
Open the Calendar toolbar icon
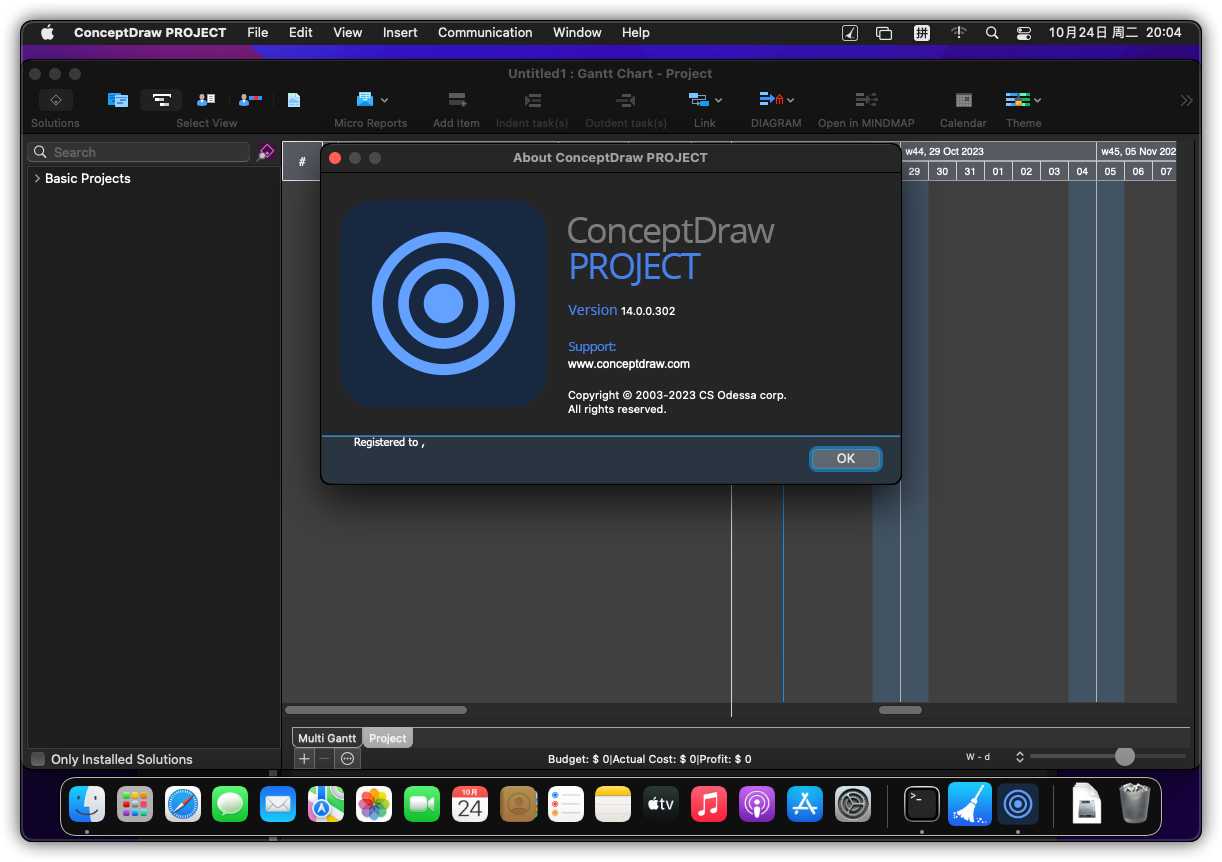964,100
